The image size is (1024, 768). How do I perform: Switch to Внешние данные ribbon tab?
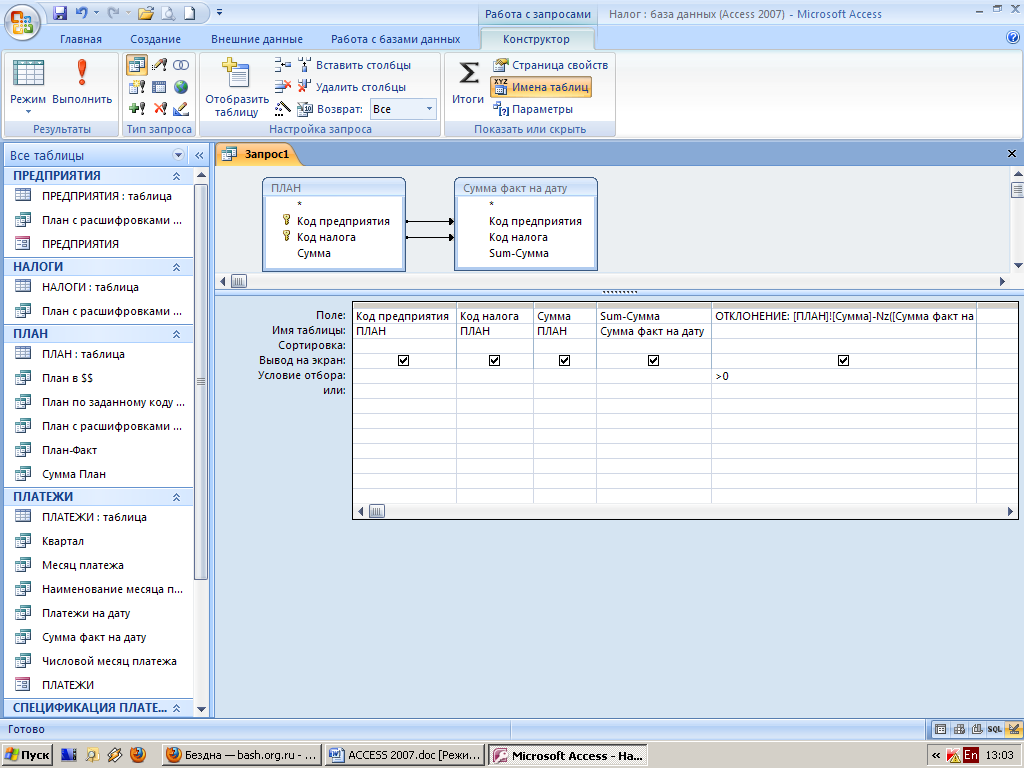(x=257, y=39)
